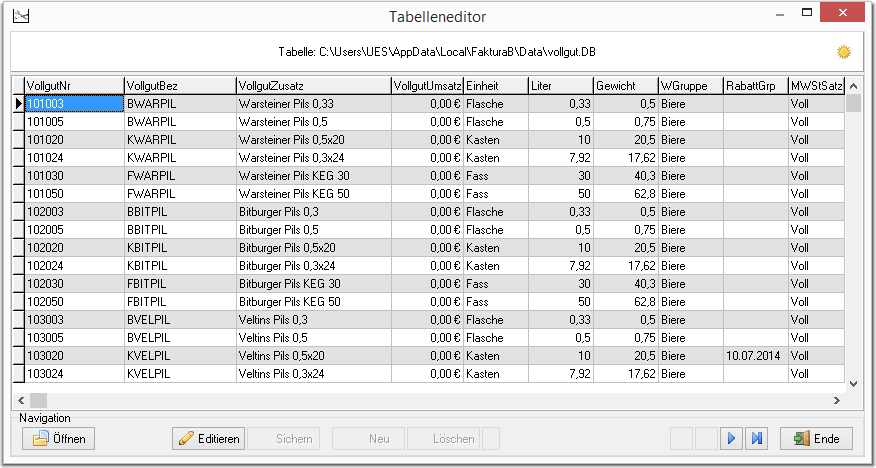Click the table file path text

click(x=437, y=52)
